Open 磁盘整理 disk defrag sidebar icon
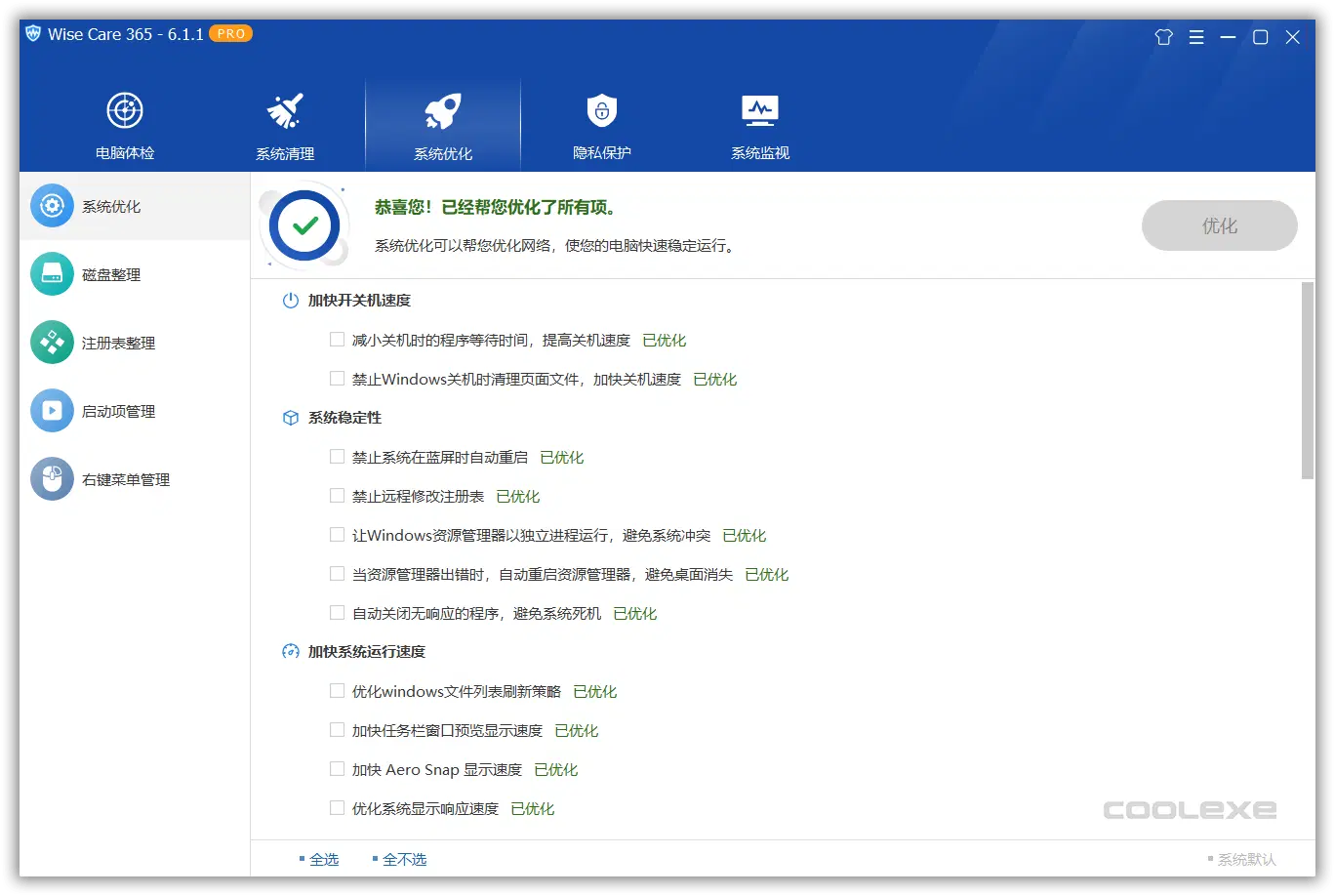The width and height of the screenshot is (1335, 896). 52,275
